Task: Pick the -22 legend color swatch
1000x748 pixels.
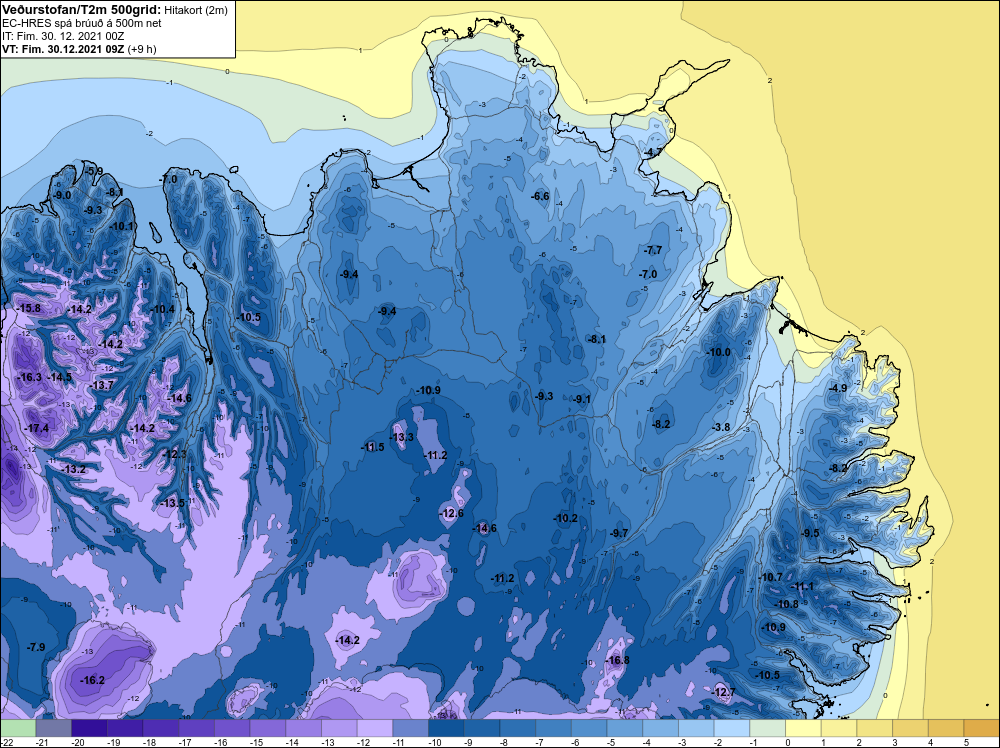Action: coord(18,728)
